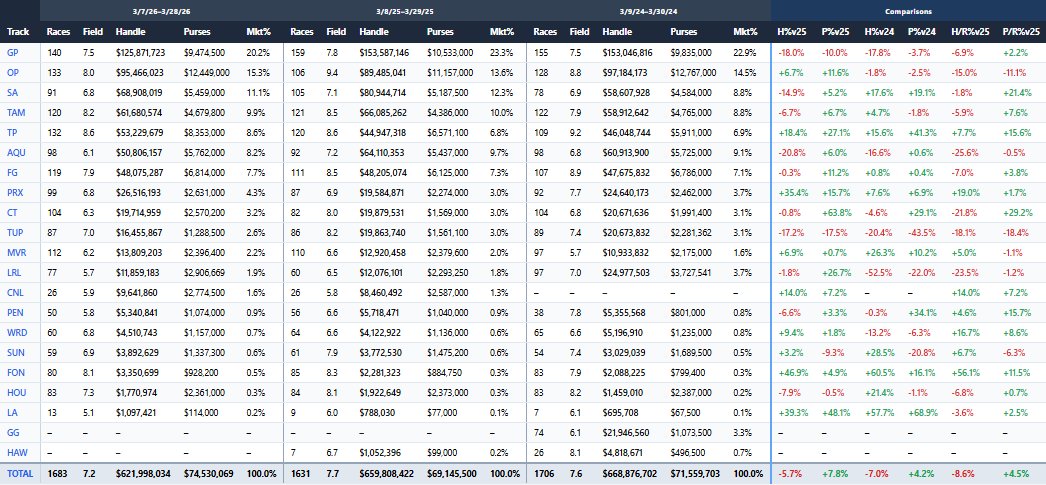Select FG purses value $6,786,000
The width and height of the screenshot is (1046, 485).
[x=691, y=173]
